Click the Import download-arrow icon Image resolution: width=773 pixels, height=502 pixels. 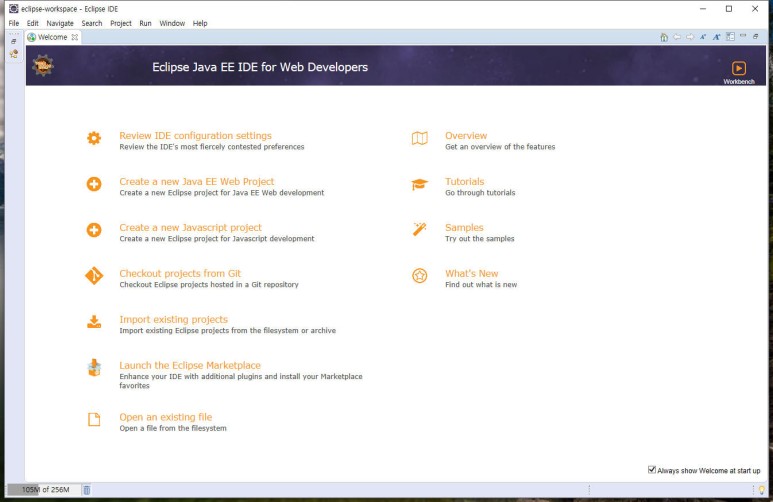(94, 322)
